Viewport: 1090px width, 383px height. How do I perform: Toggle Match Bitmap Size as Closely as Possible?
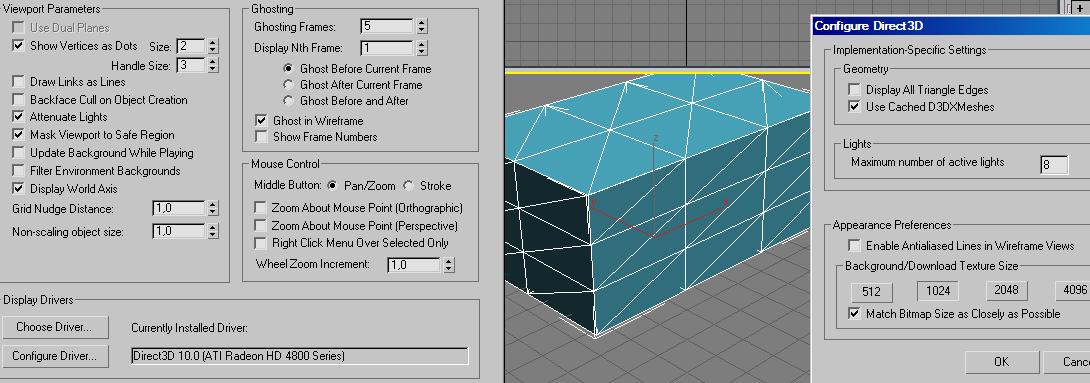[854, 313]
